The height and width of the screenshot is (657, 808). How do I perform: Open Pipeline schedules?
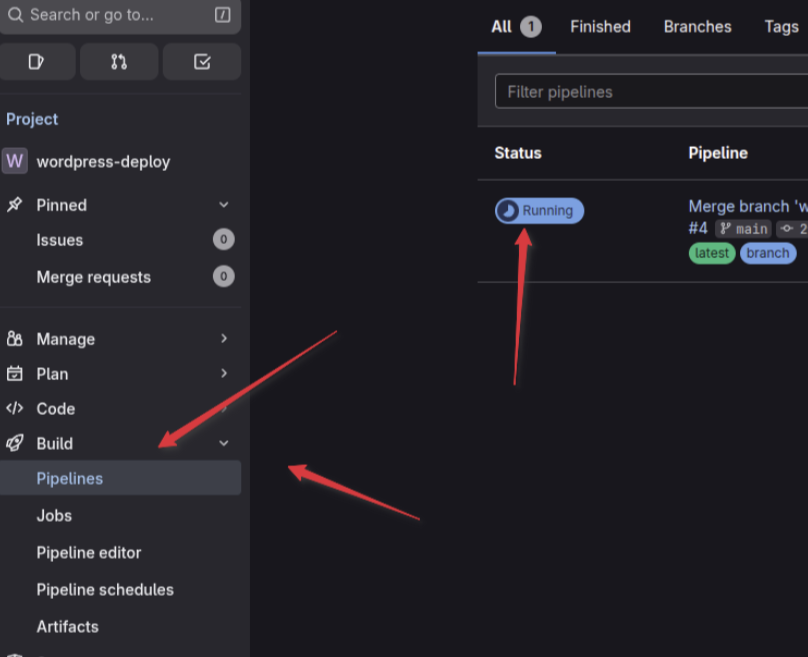121,589
